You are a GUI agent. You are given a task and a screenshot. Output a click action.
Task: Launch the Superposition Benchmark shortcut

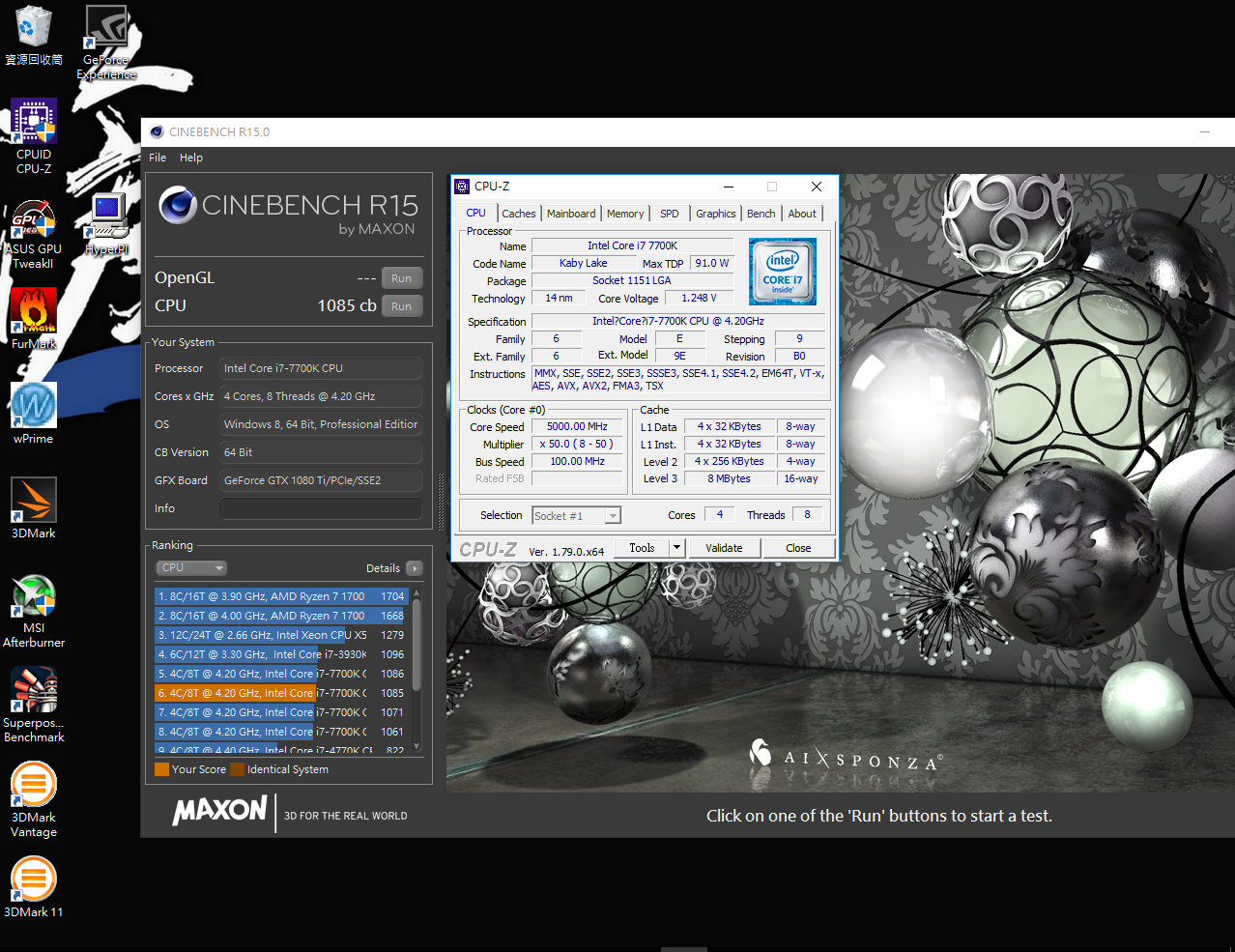34,705
